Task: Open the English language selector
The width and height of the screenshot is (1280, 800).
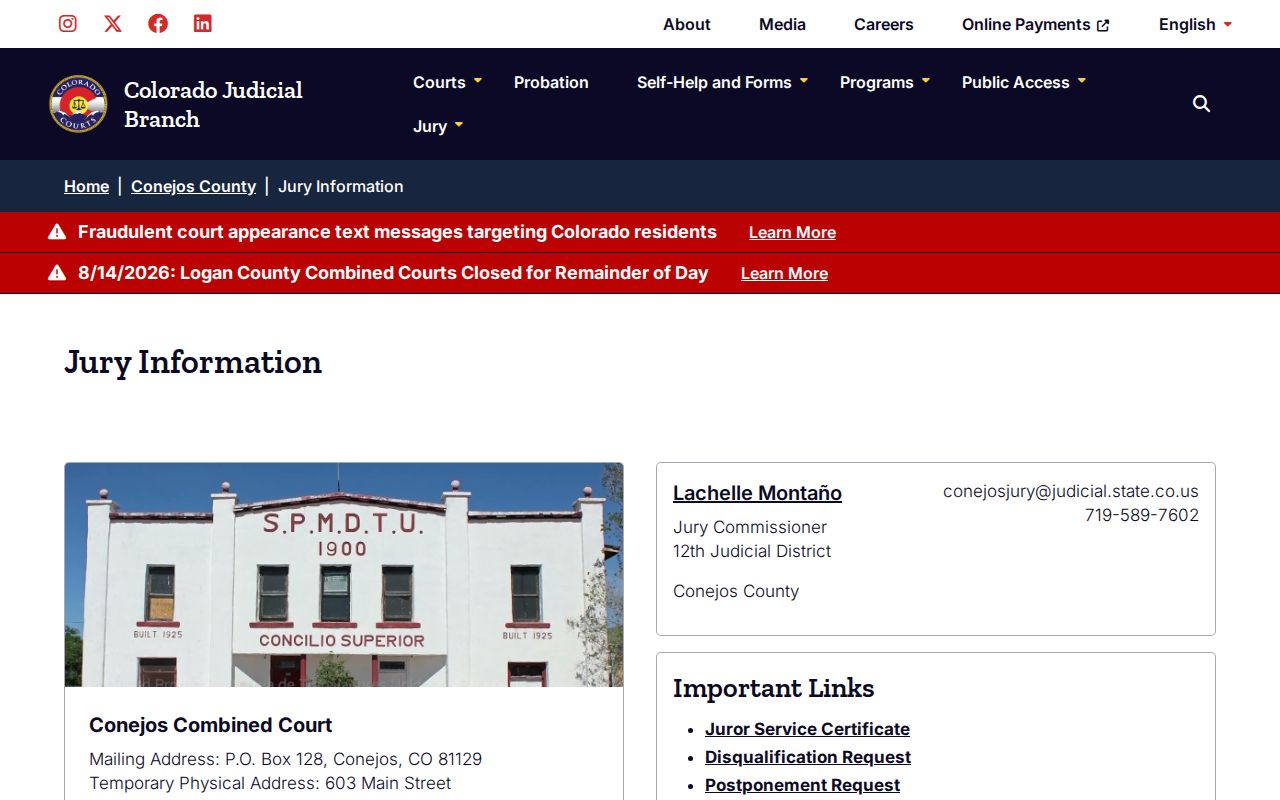Action: tap(1195, 24)
